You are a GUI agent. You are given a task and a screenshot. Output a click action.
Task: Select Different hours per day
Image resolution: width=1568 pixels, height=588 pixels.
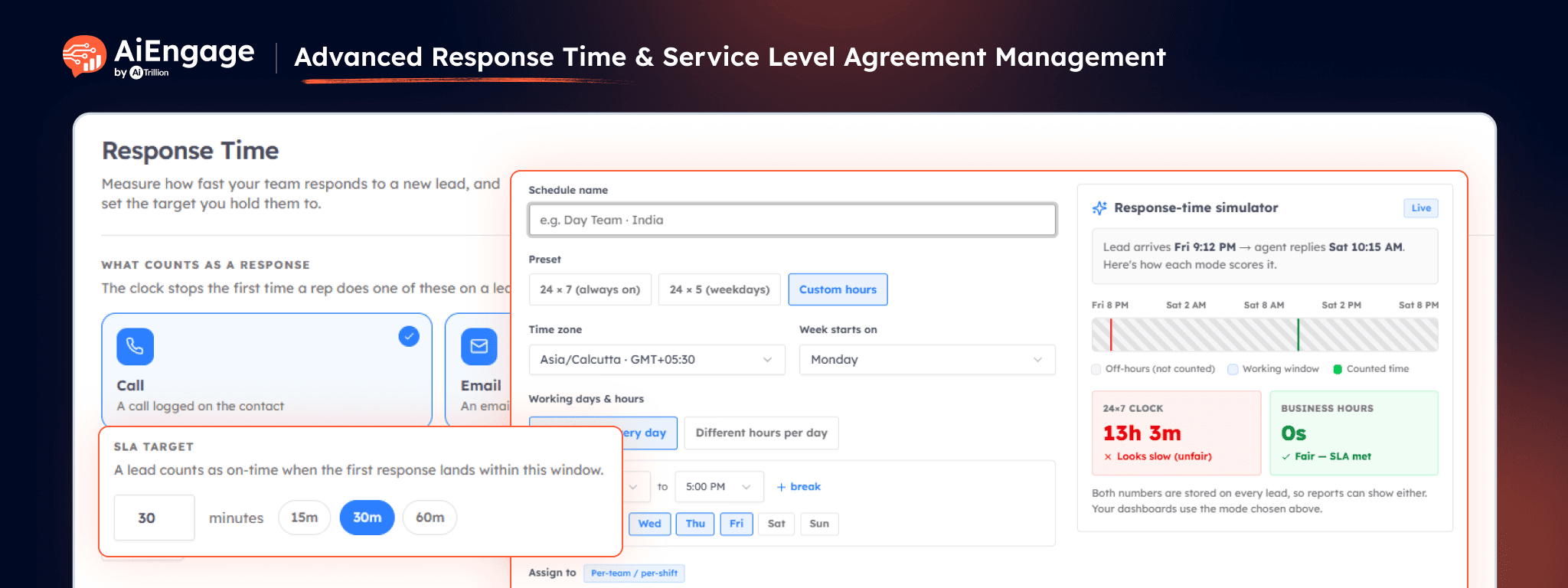(x=761, y=433)
